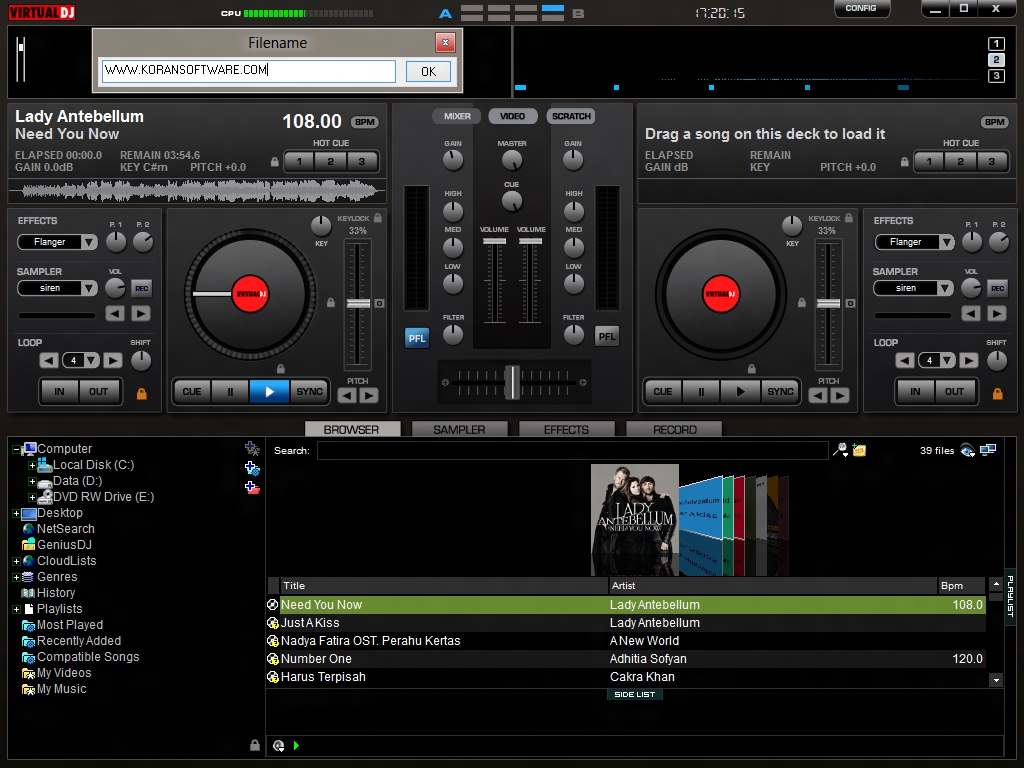The image size is (1024, 768).
Task: Enable PFL on the left mixer channel
Action: tap(417, 337)
